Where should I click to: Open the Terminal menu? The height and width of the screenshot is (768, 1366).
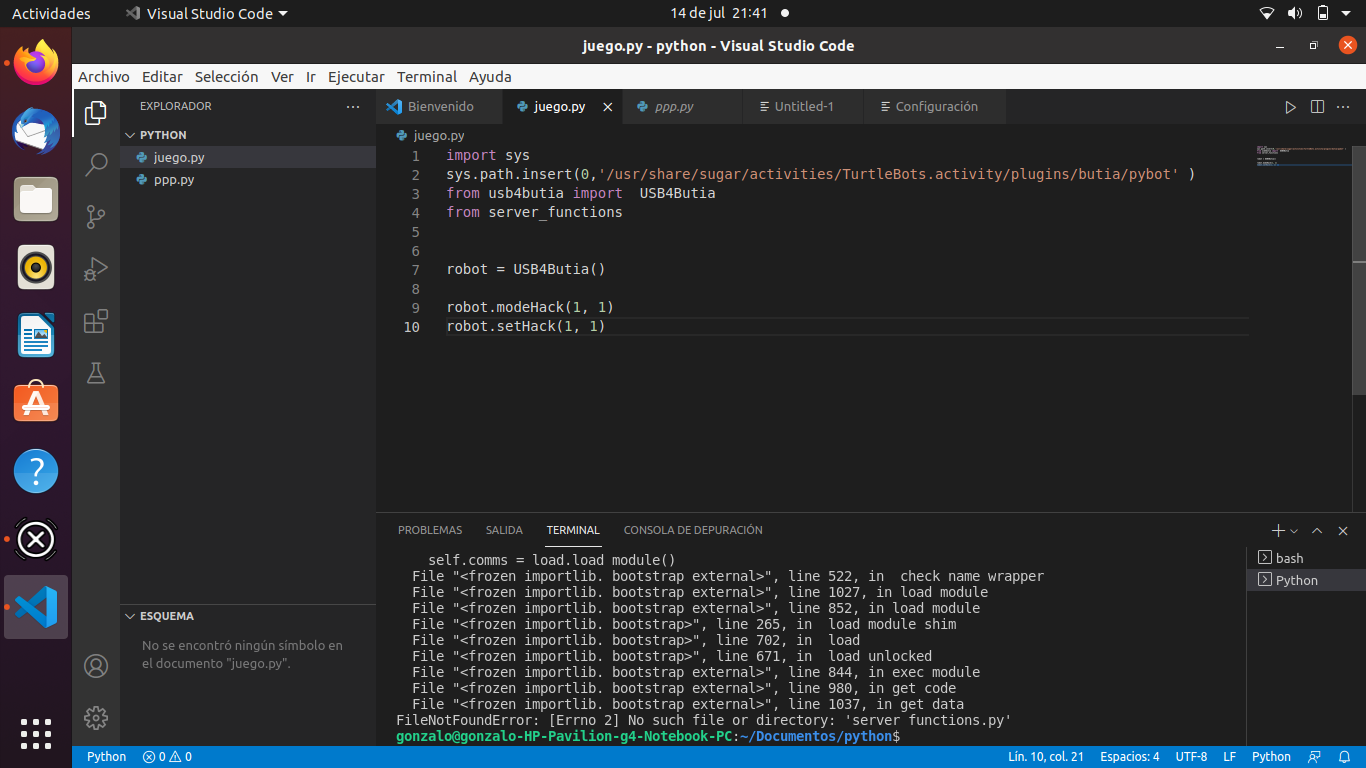[427, 77]
